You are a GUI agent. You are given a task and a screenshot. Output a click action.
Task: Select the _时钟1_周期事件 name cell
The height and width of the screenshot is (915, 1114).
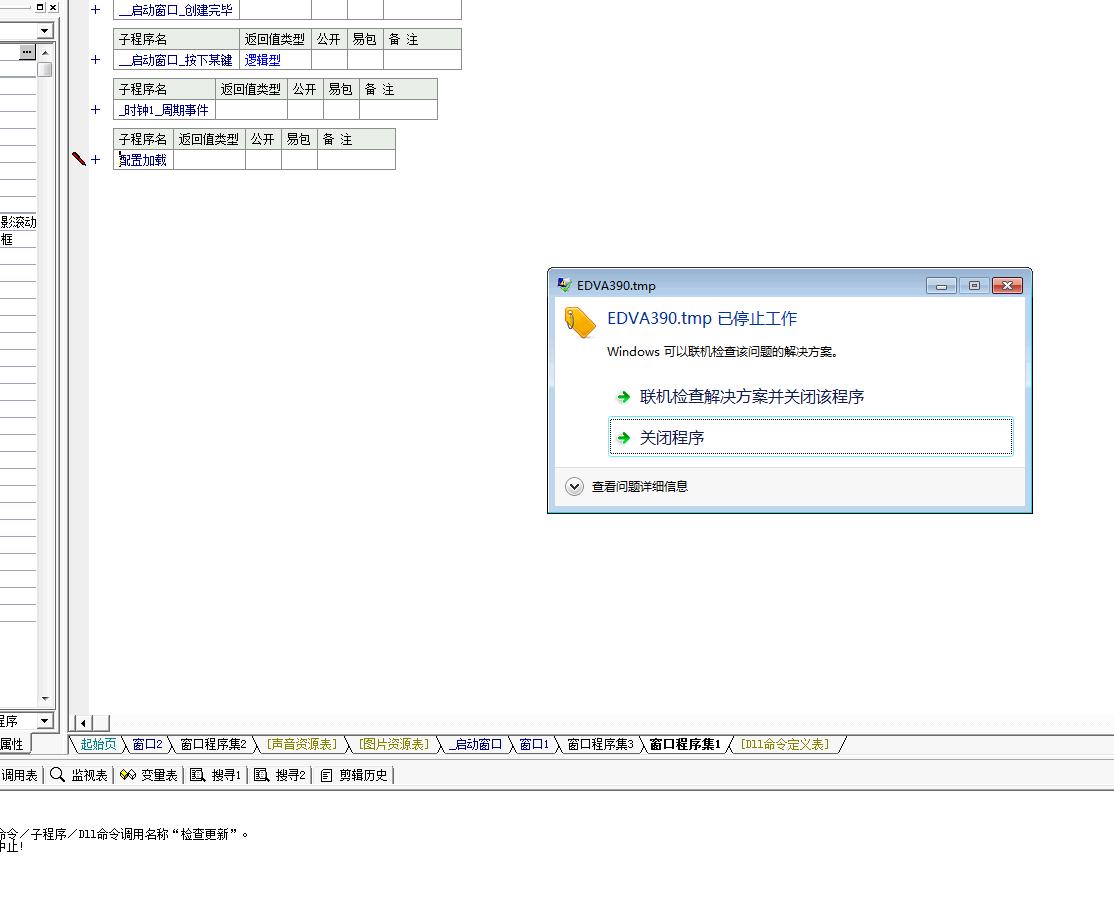point(165,110)
